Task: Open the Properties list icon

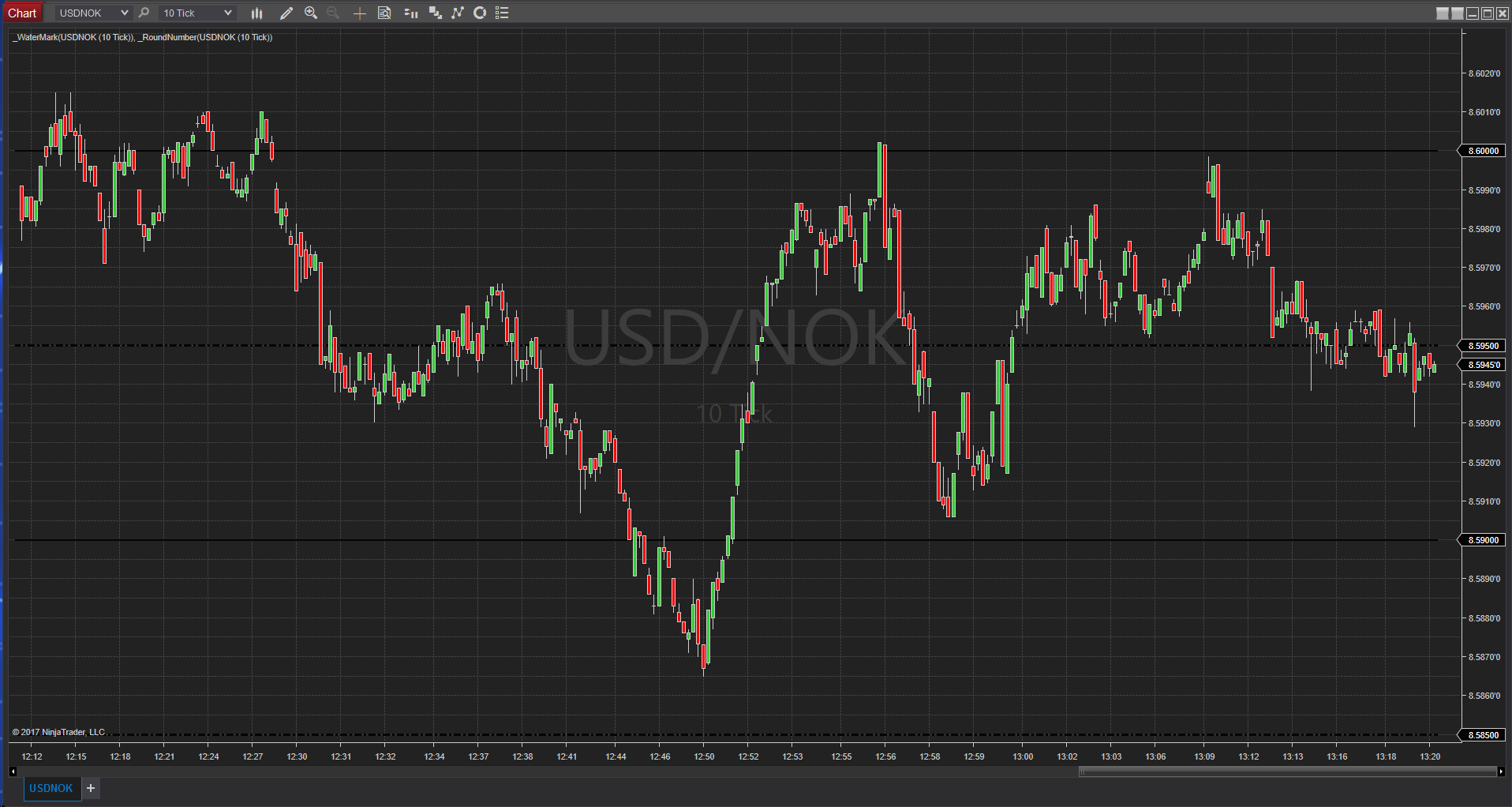Action: point(502,13)
